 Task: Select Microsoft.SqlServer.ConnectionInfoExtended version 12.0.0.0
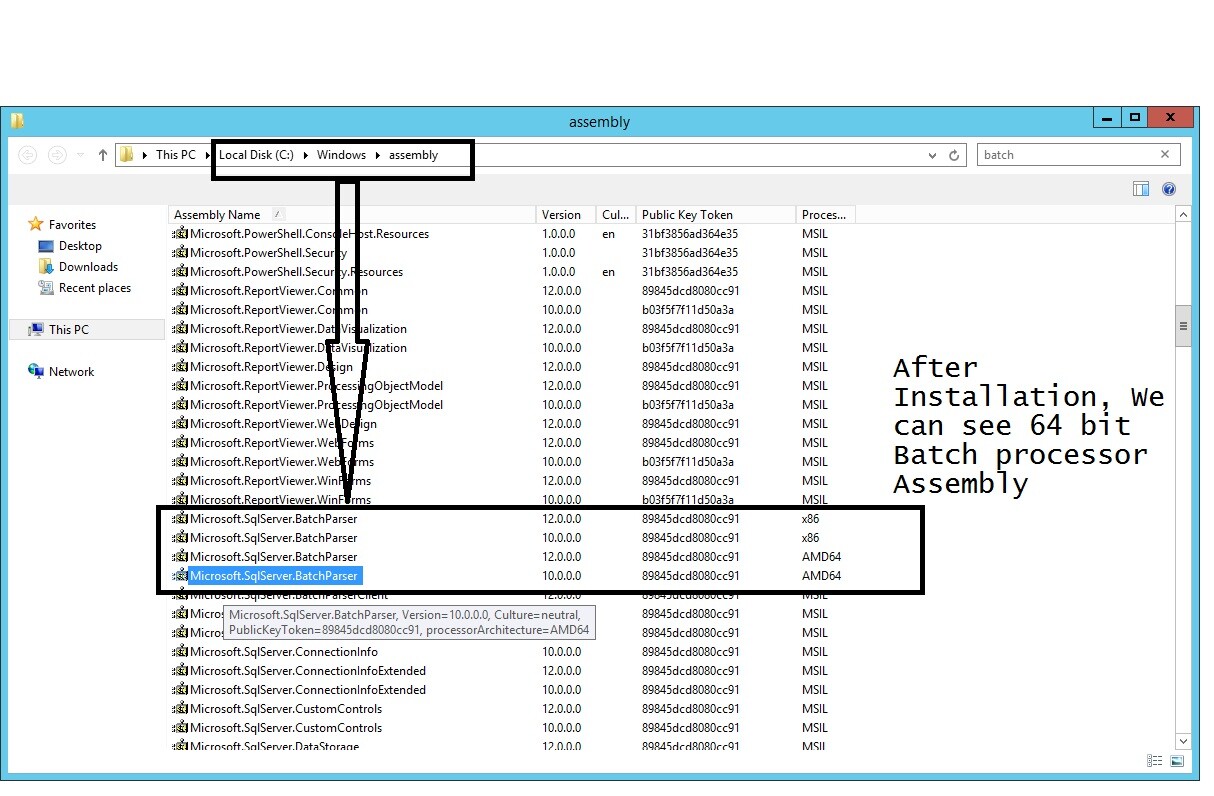[308, 671]
